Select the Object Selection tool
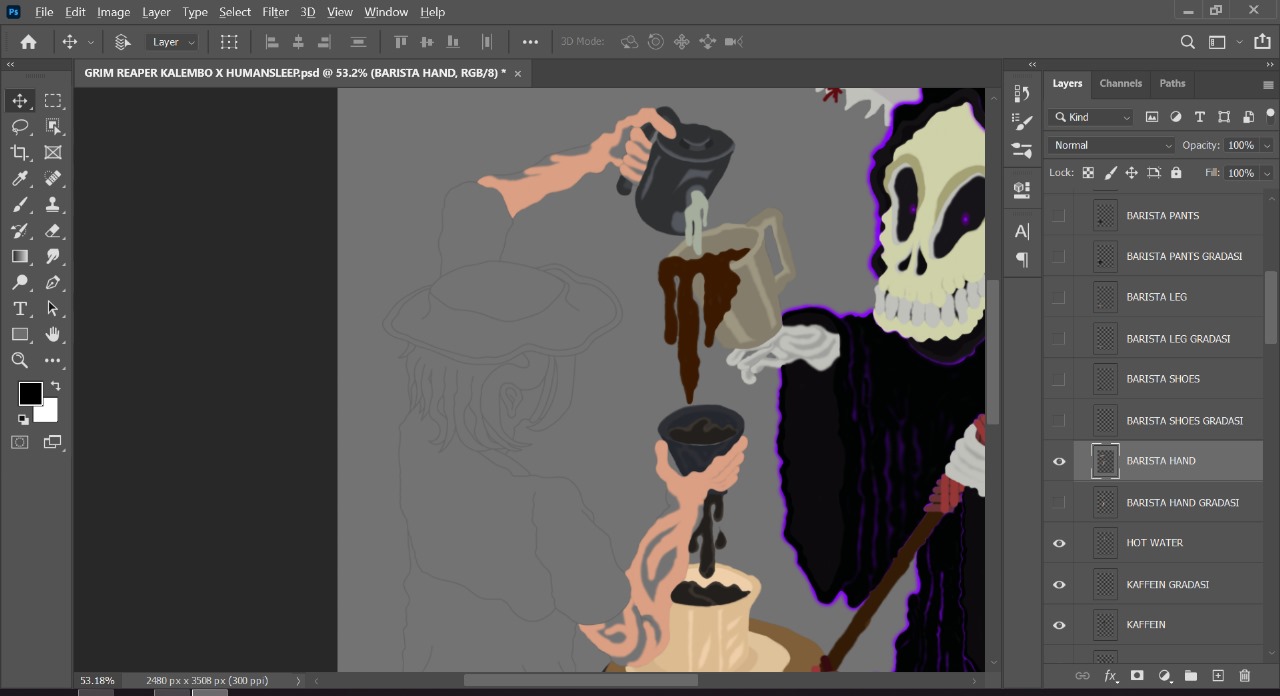Screen dimensions: 1280x696 pos(53,127)
